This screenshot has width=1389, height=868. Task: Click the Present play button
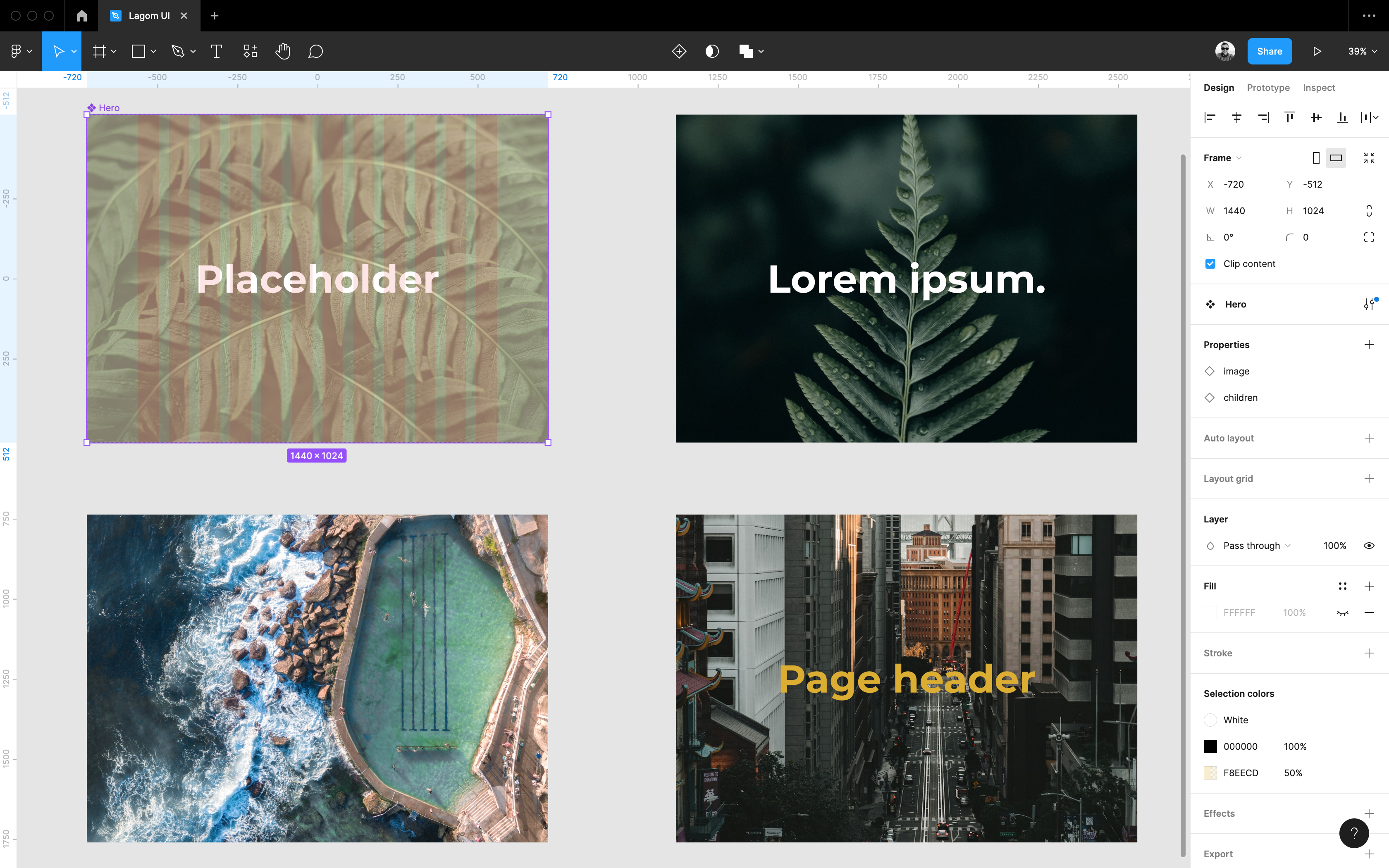(1317, 52)
